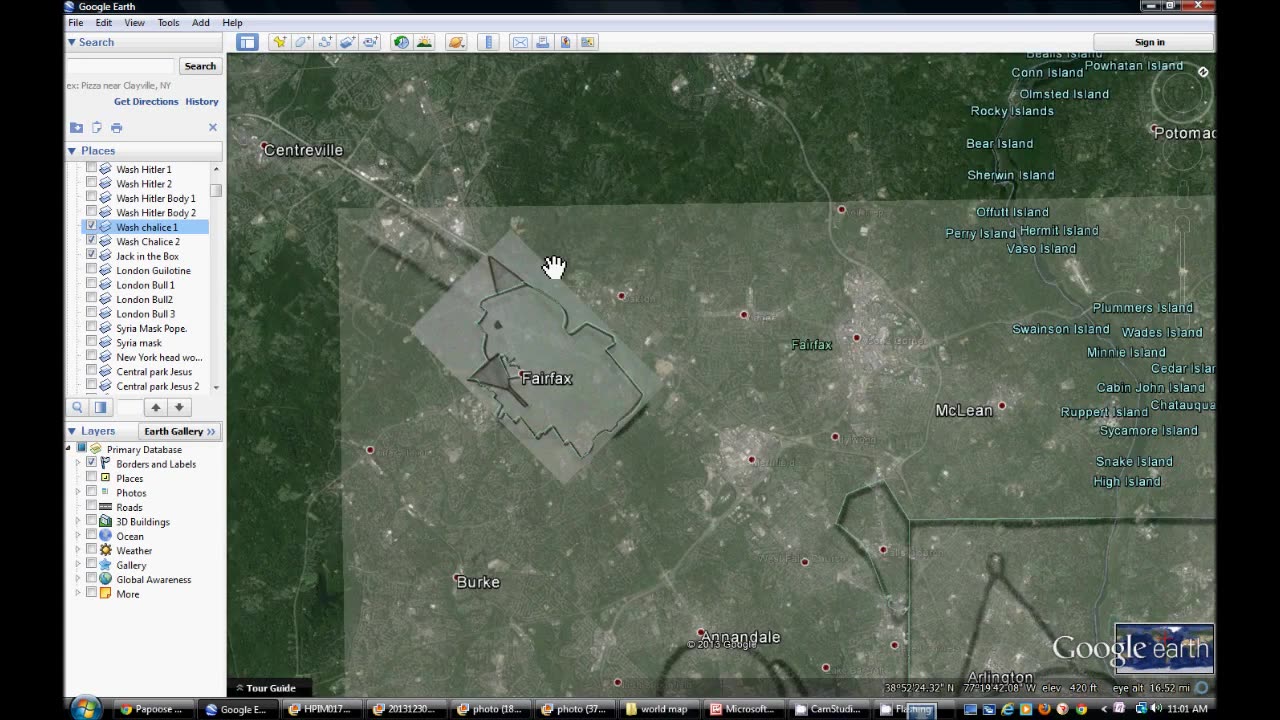Open the Add menu
1280x720 pixels.
pos(201,22)
